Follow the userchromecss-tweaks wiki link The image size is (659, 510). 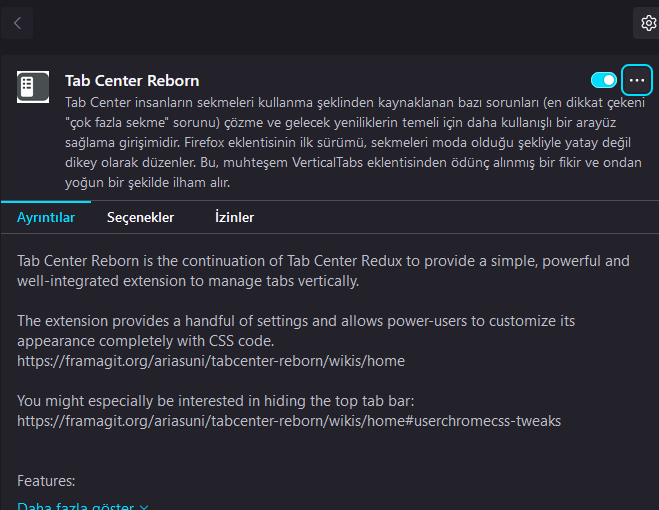(x=289, y=420)
